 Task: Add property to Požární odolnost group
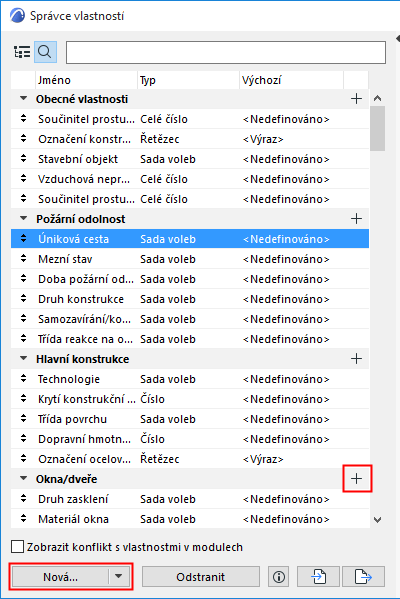(356, 219)
